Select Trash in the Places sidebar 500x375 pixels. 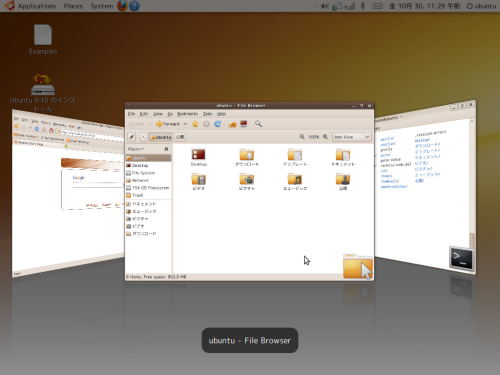click(149, 195)
